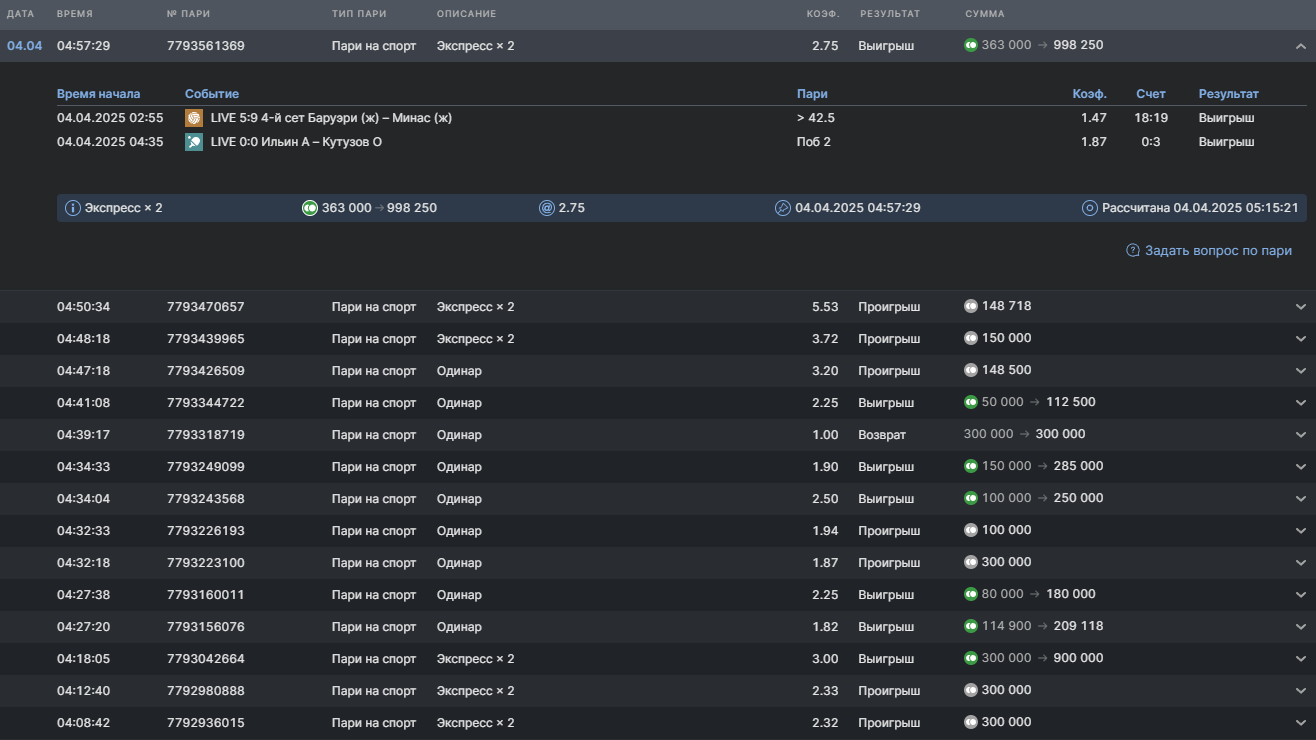Click the question mark icon by Задать вопрос
1316x740 pixels.
pyautogui.click(x=1133, y=251)
